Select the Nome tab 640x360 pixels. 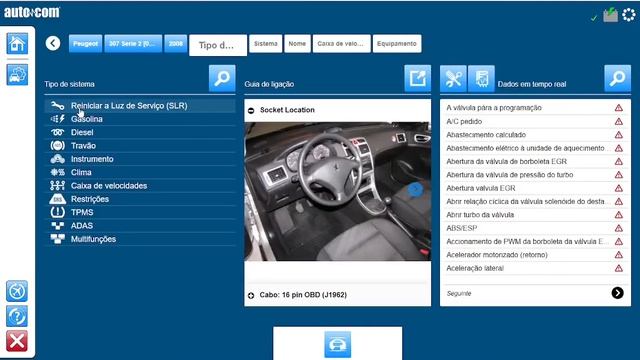pyautogui.click(x=297, y=44)
